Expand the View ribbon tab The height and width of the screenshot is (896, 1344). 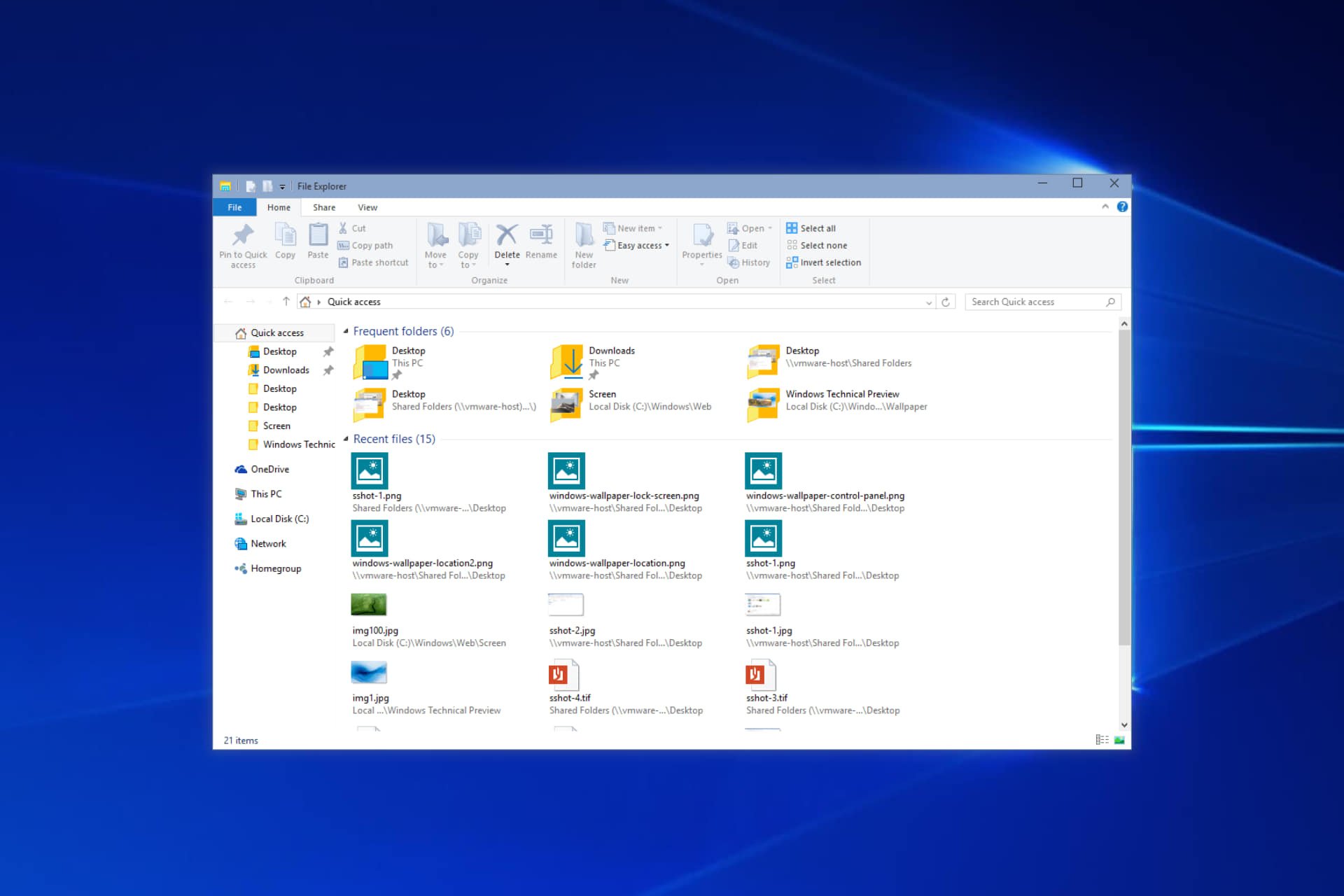[x=366, y=207]
